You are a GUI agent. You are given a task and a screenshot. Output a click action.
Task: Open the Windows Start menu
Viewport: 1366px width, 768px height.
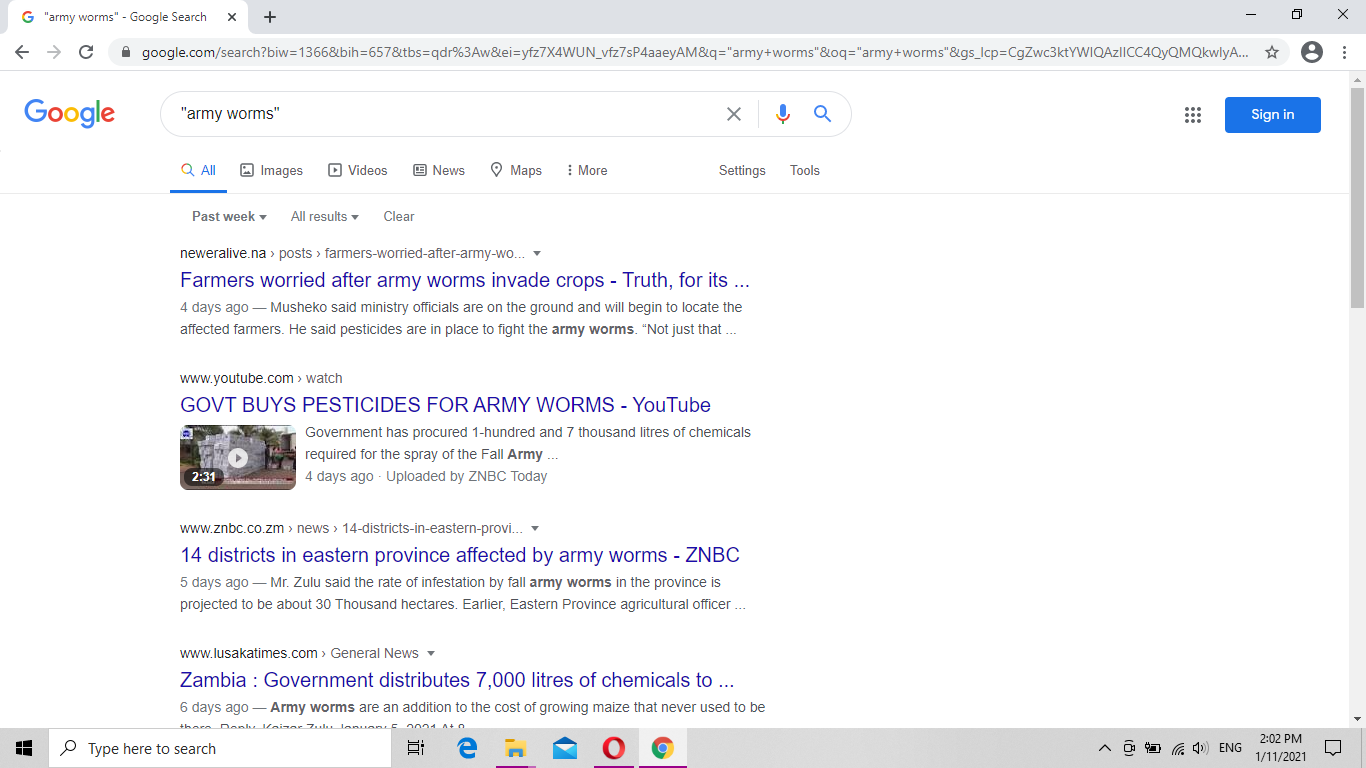point(24,748)
